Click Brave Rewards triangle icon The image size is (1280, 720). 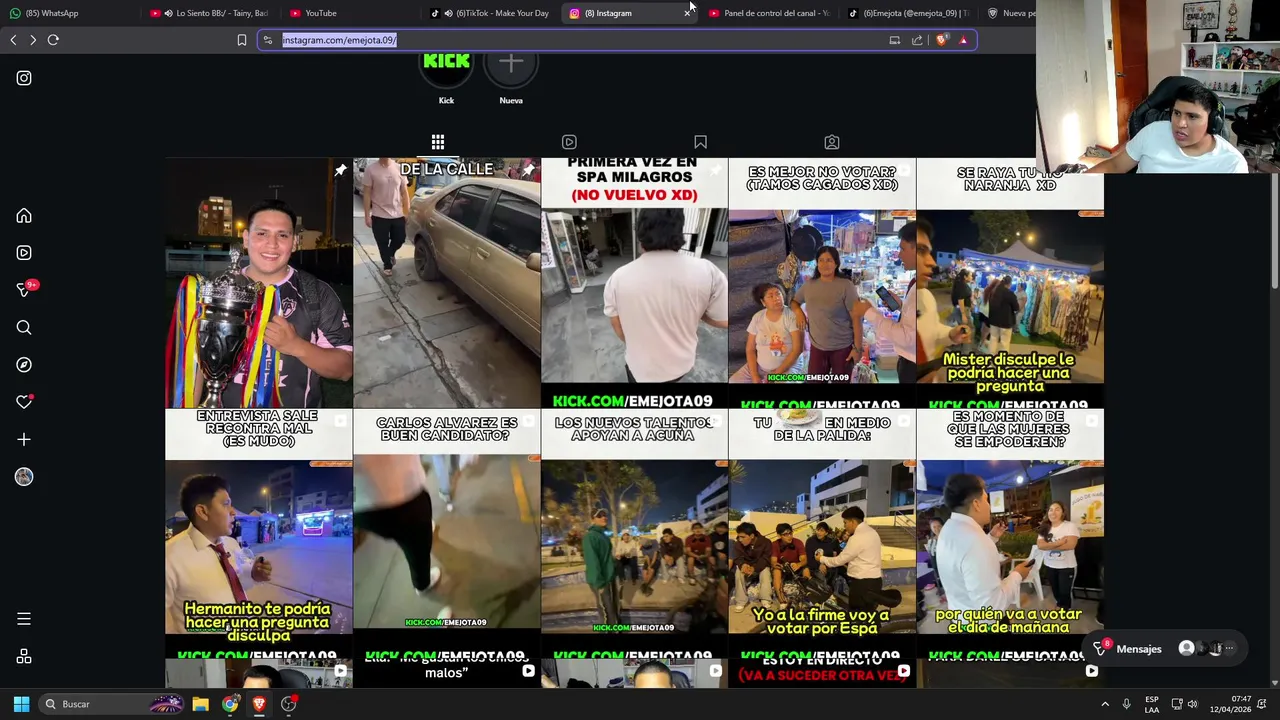pos(963,40)
